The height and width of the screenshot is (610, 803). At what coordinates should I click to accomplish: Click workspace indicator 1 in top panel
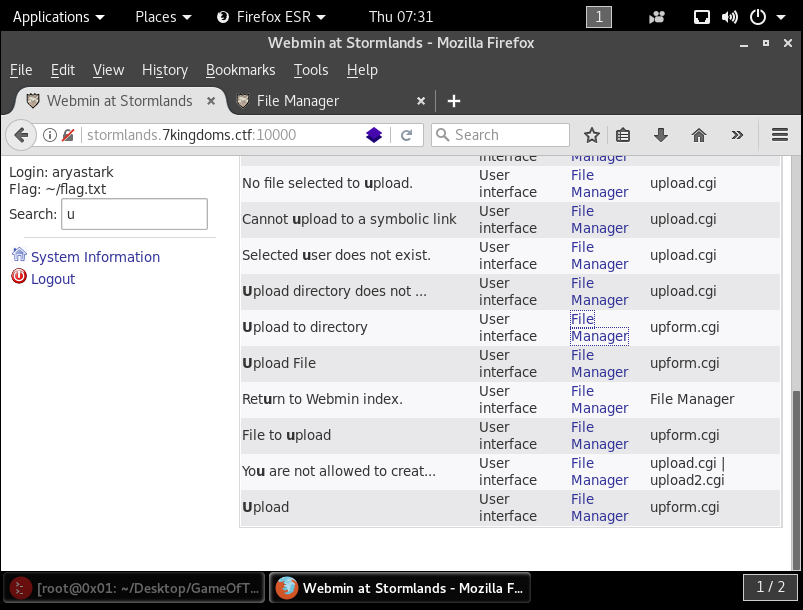[599, 17]
